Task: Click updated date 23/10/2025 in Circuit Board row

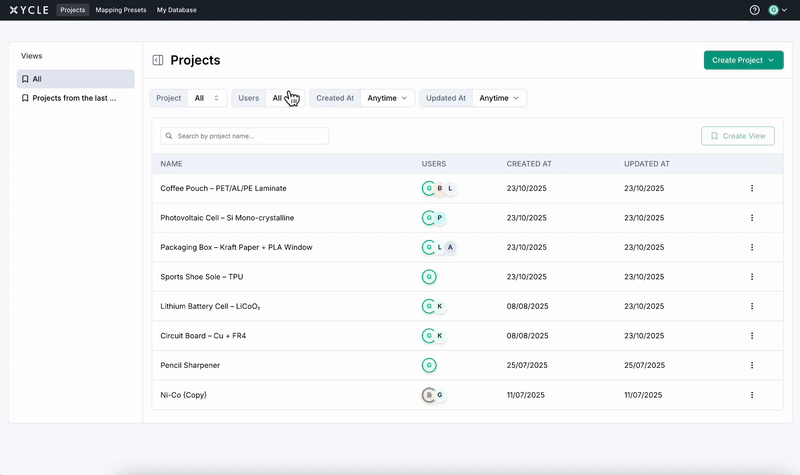Action: tap(644, 336)
